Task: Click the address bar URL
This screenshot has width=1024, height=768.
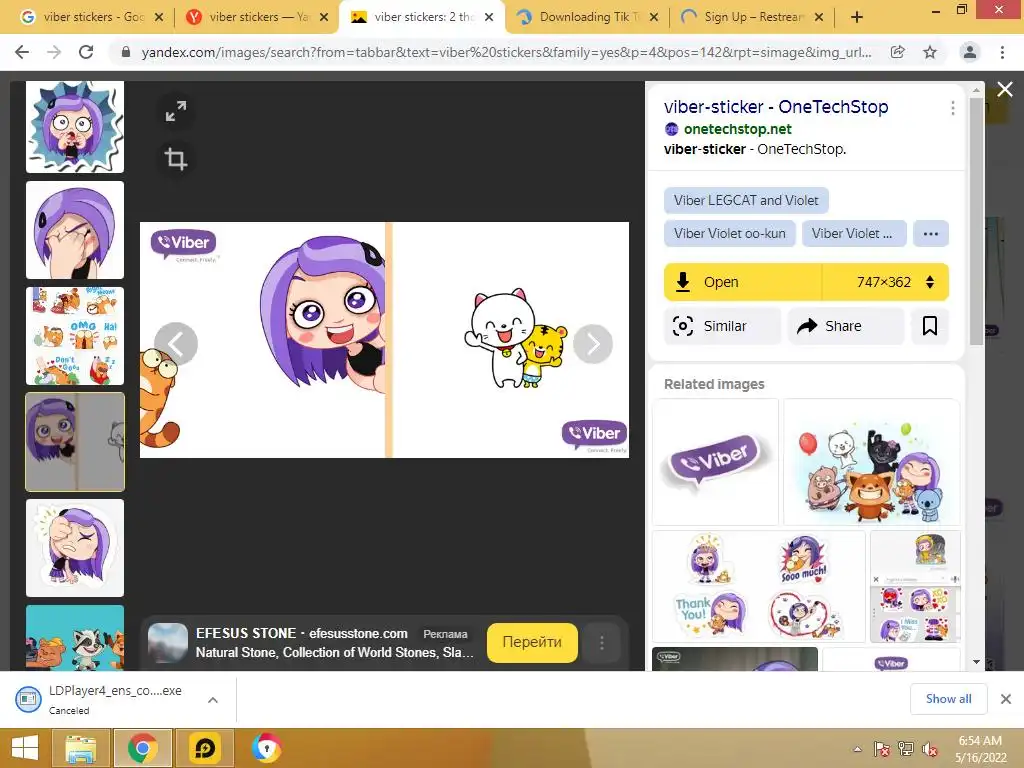Action: 506,52
